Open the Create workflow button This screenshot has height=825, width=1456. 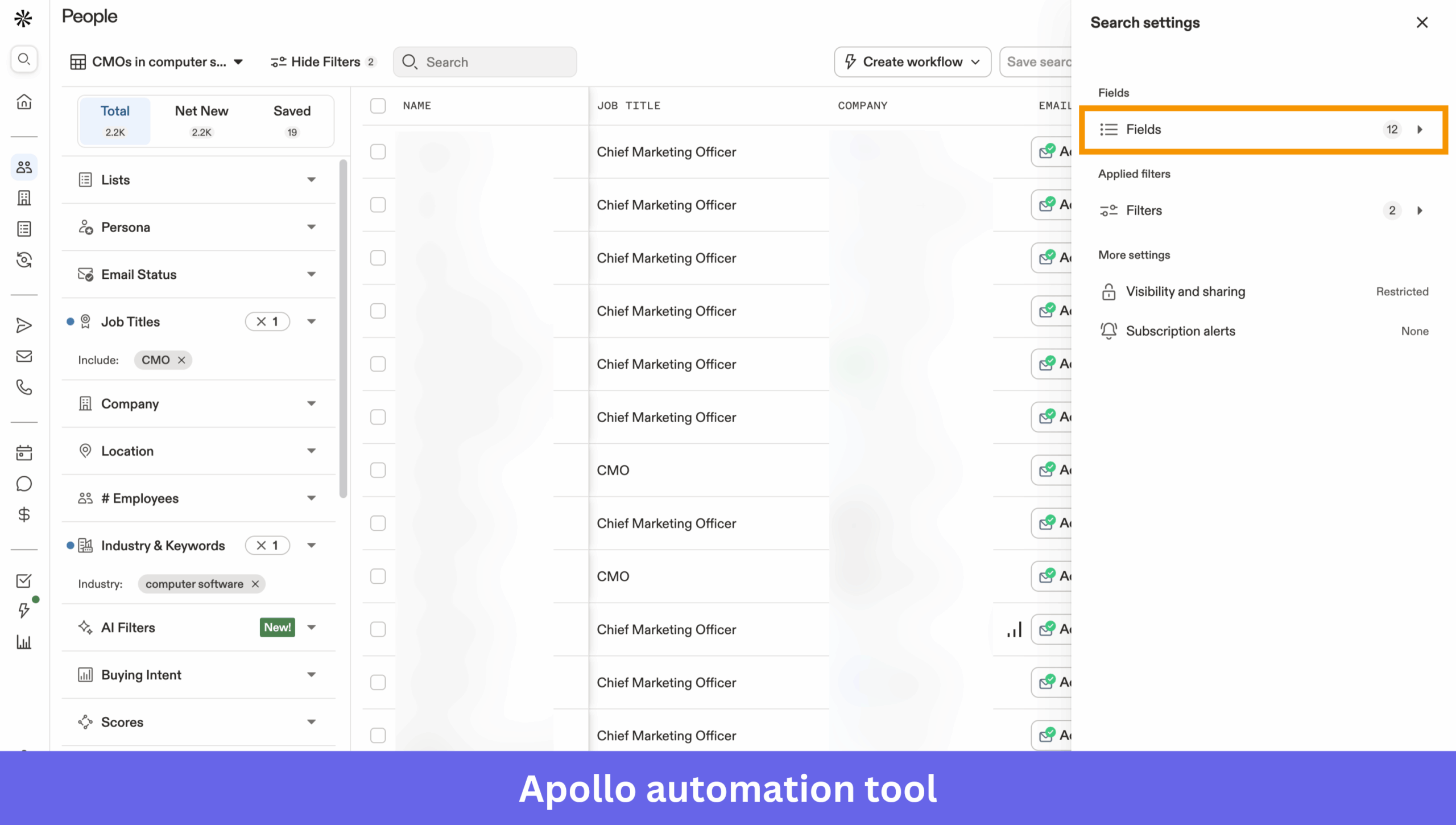[912, 62]
